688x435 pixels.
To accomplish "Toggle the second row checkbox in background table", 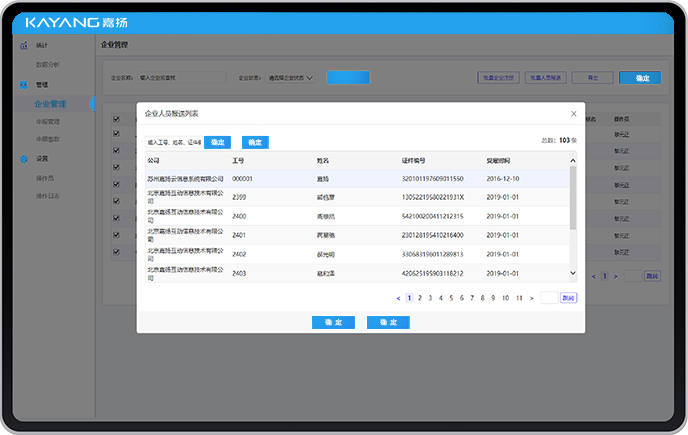I will click(x=116, y=134).
